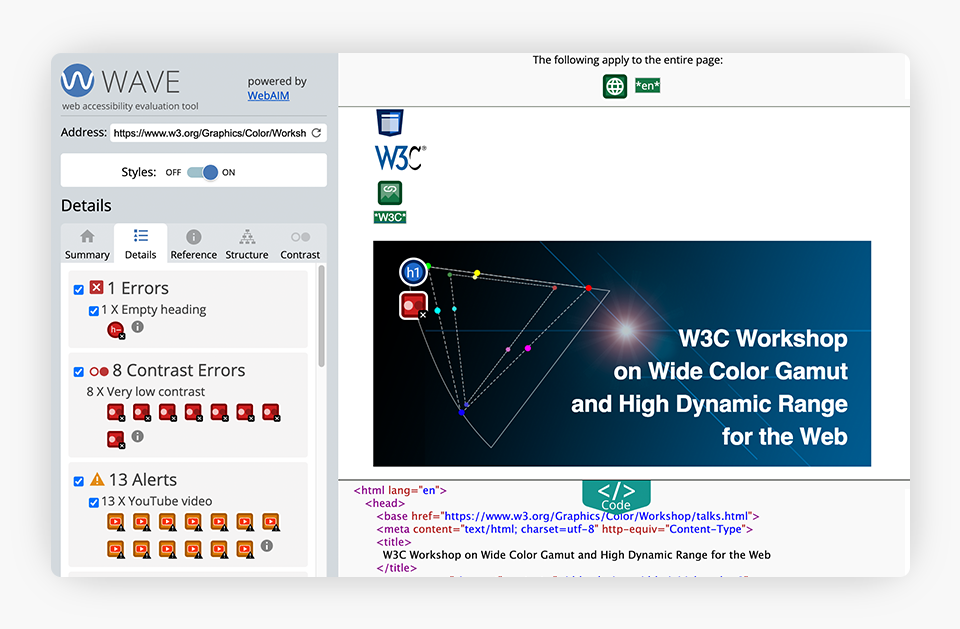Click the green linked image icon below W3C logo
960x629 pixels.
389,193
